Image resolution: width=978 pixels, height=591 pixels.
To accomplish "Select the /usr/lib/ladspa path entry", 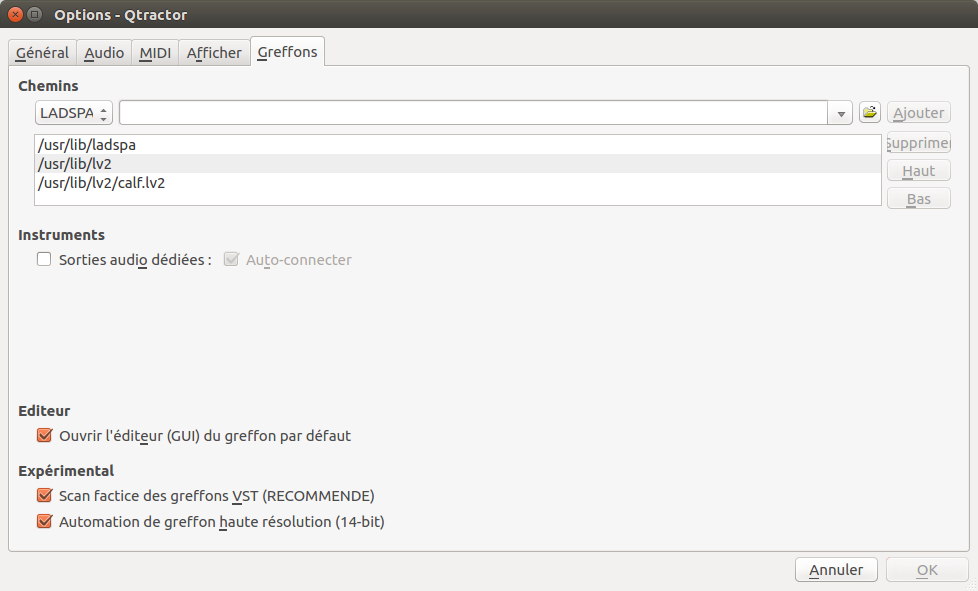I will point(87,145).
